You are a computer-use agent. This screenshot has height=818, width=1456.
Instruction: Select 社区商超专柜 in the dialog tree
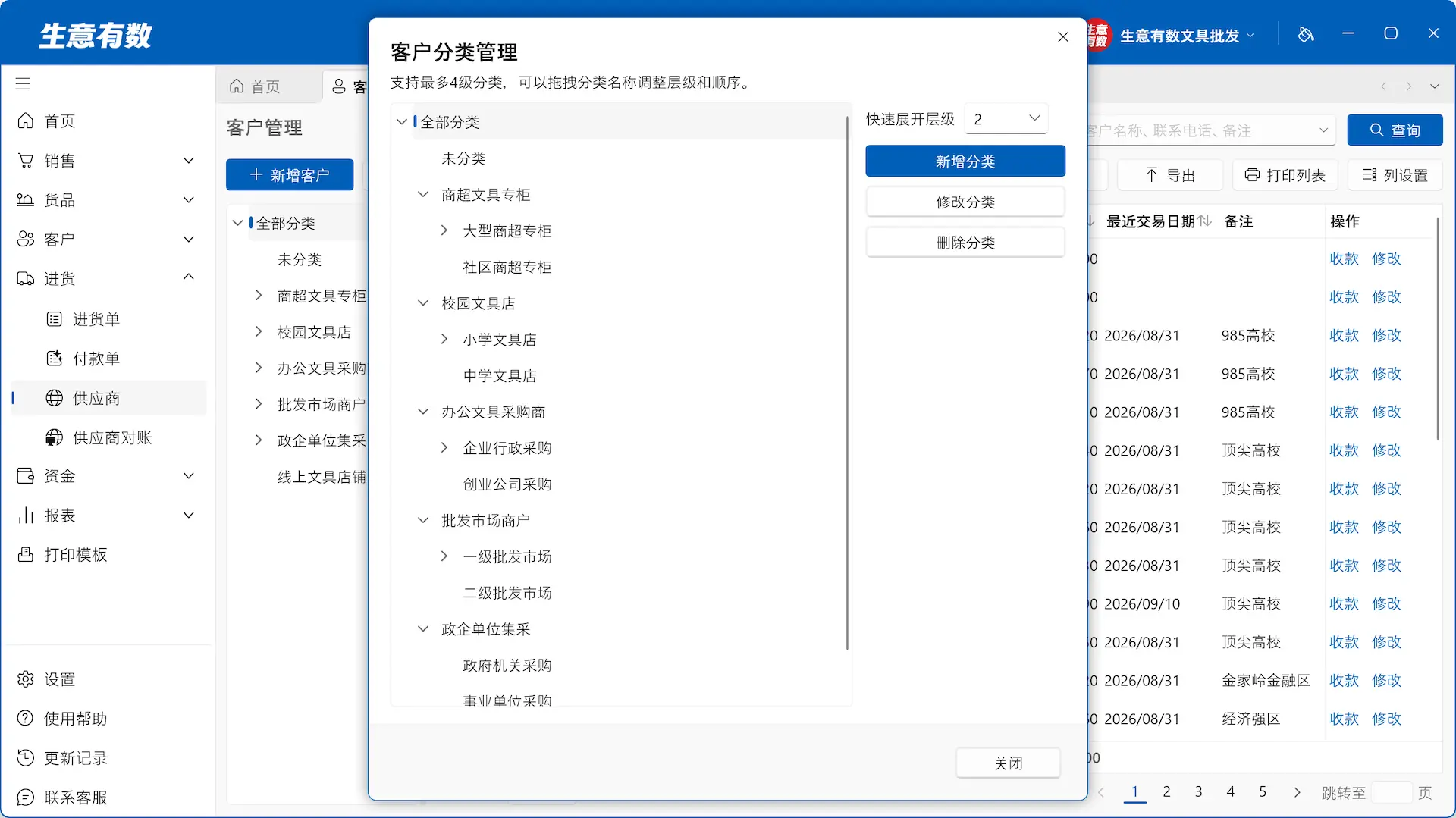[x=507, y=267]
